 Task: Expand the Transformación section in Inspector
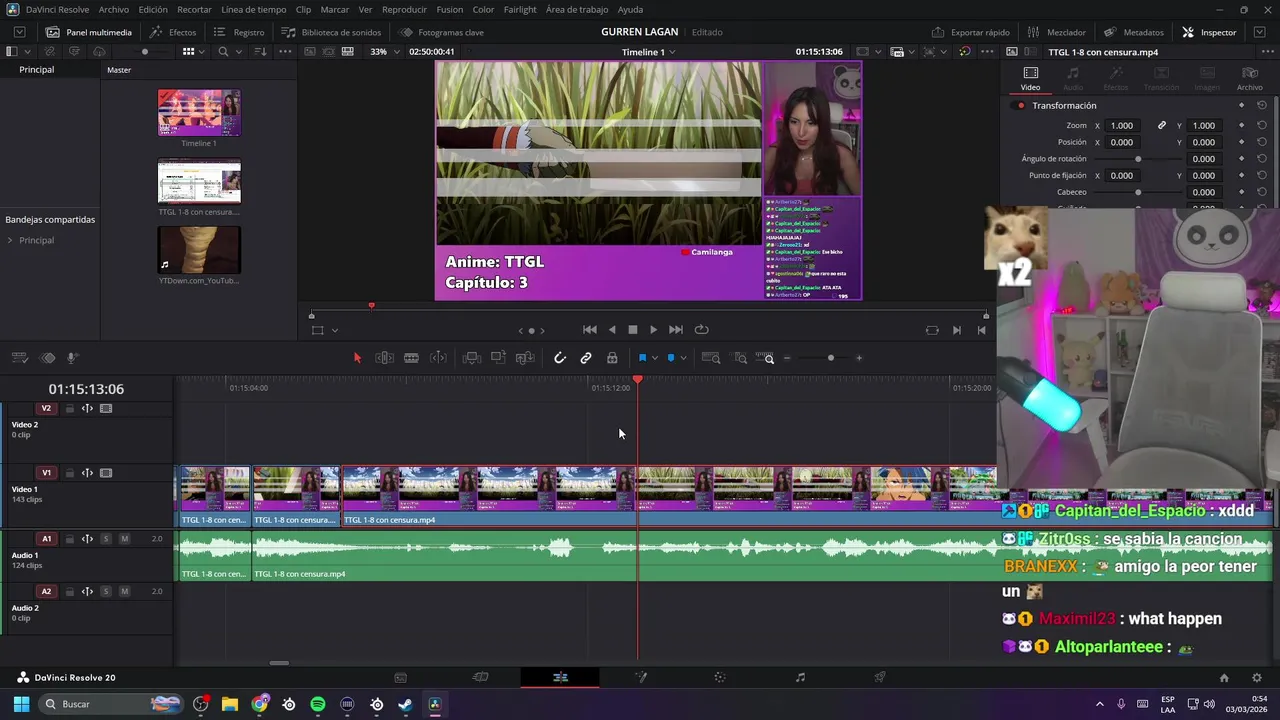point(1064,105)
